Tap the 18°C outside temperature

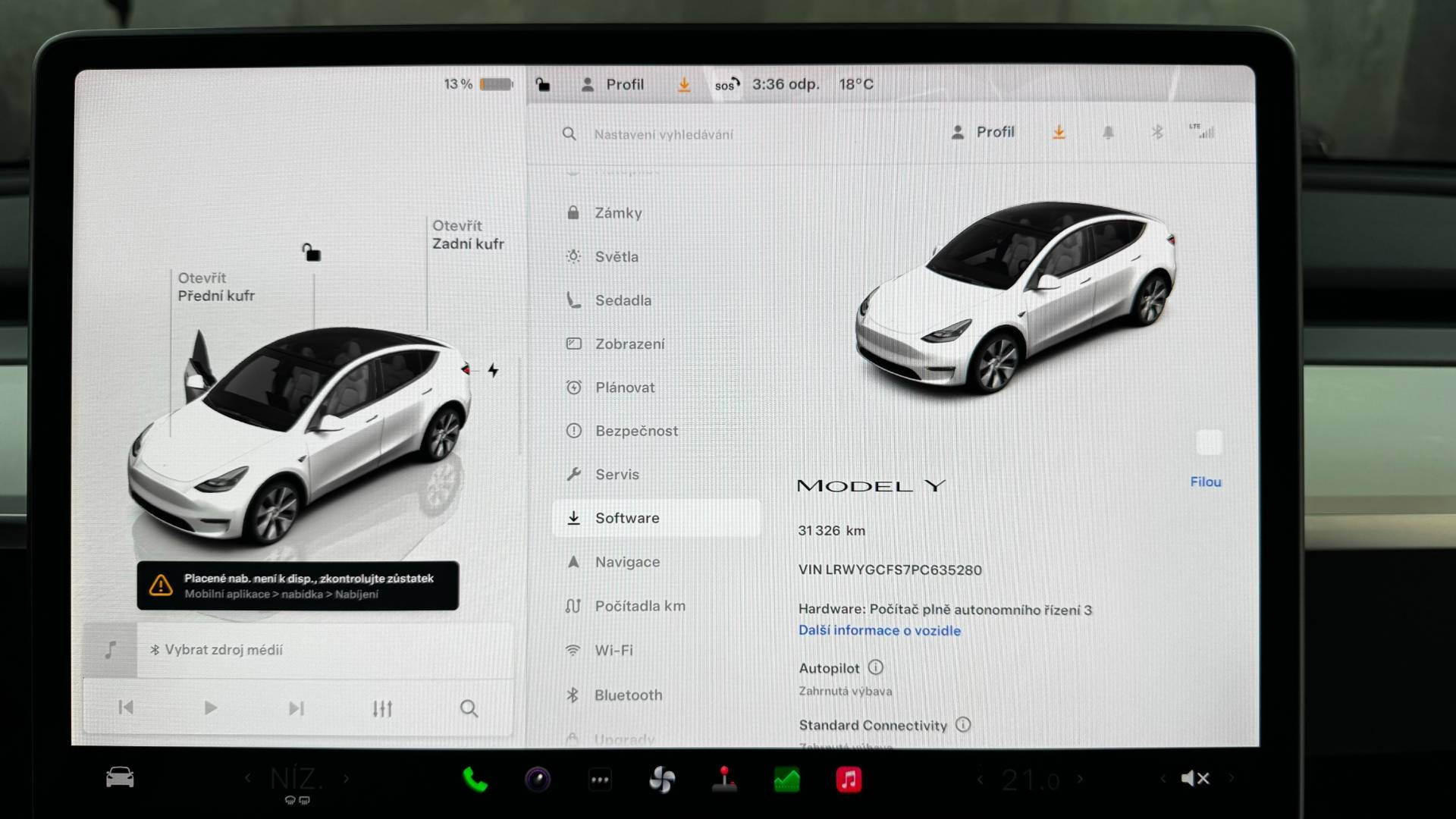point(856,84)
